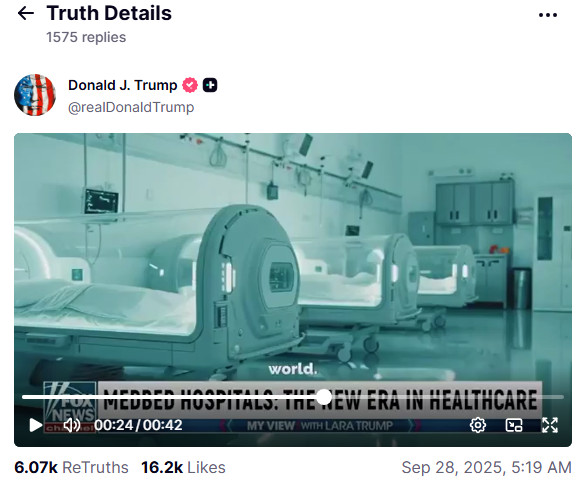View the 6.07k ReTruths list
This screenshot has height=482, width=587.
click(71, 467)
